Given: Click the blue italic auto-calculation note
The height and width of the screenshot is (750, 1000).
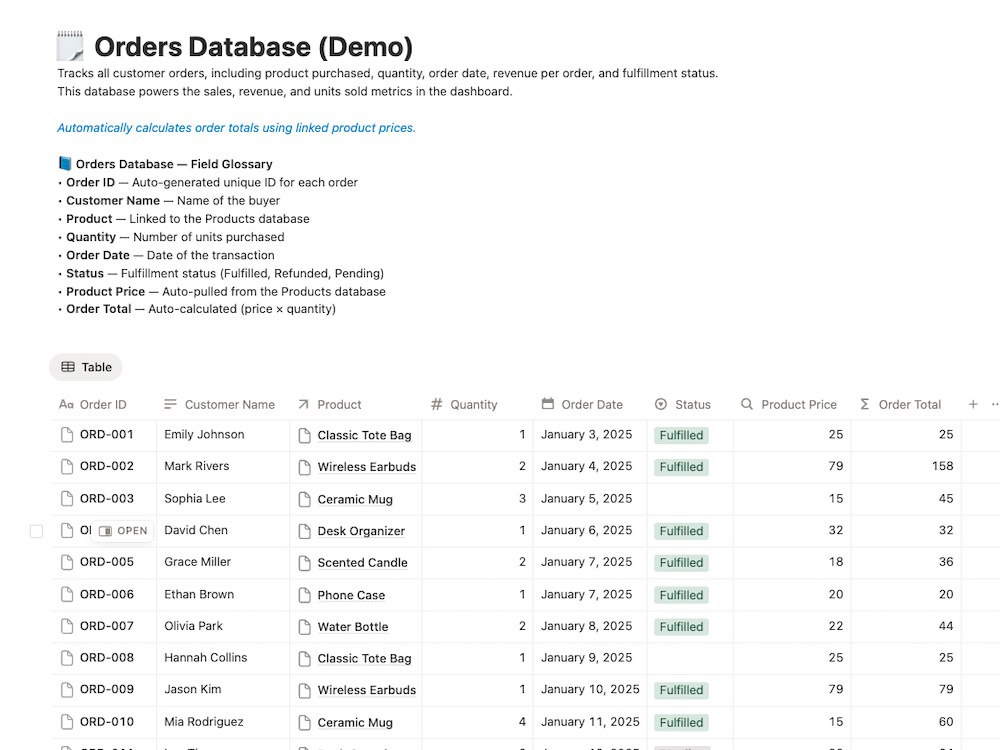Looking at the screenshot, I should [237, 128].
